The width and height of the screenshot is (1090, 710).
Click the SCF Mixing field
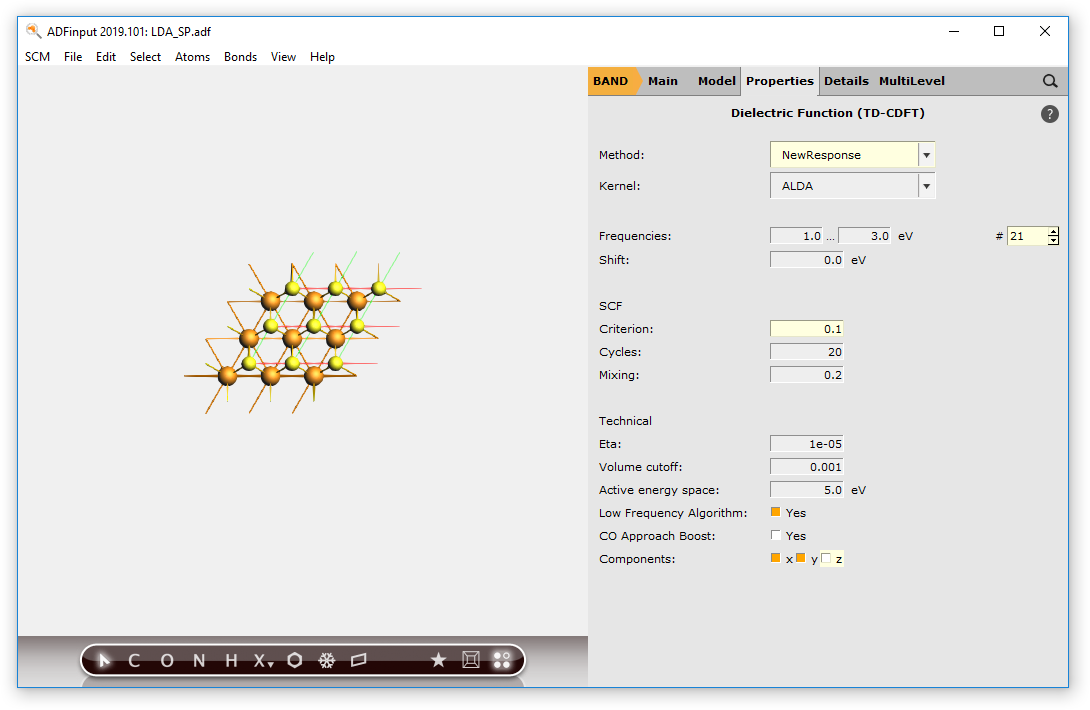pyautogui.click(x=806, y=374)
